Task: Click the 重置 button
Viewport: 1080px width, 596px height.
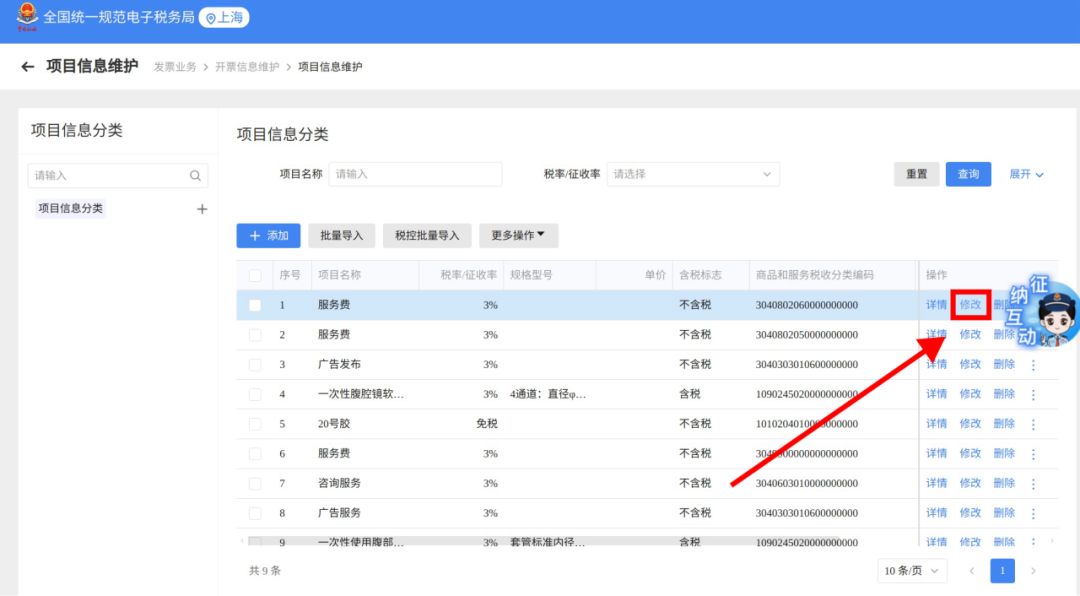Action: tap(917, 174)
